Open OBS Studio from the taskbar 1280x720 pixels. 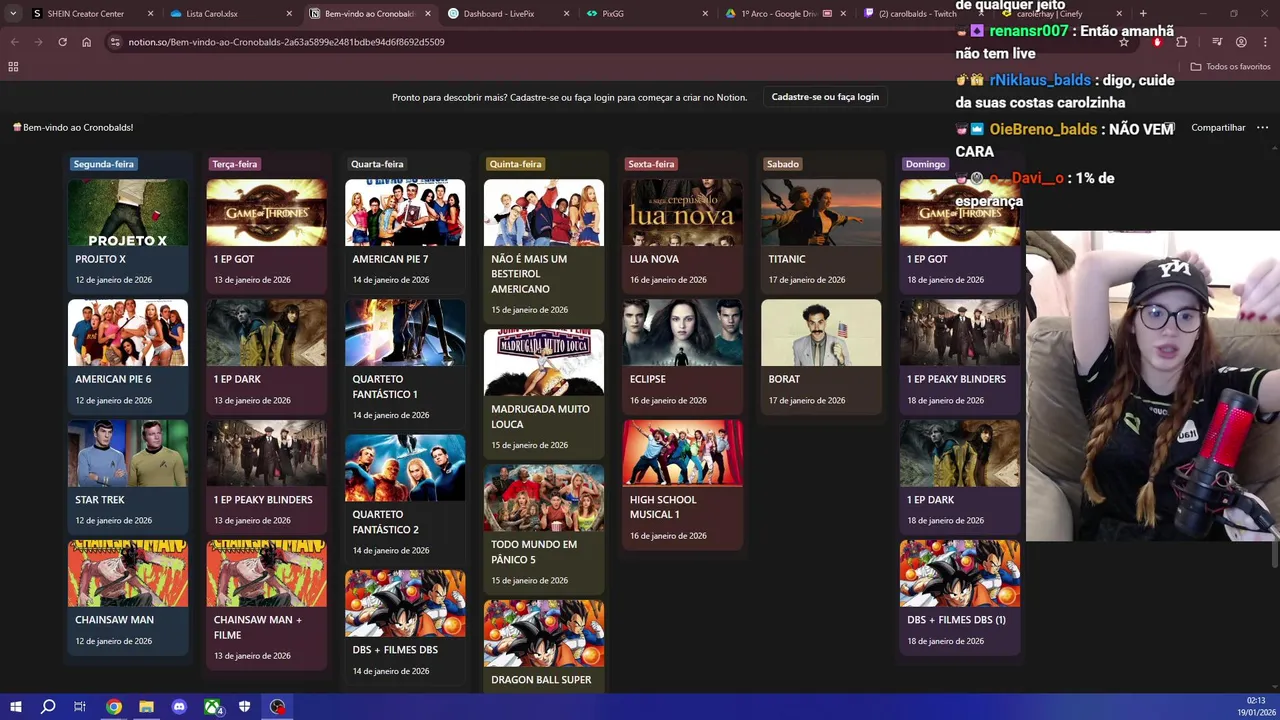pyautogui.click(x=278, y=707)
